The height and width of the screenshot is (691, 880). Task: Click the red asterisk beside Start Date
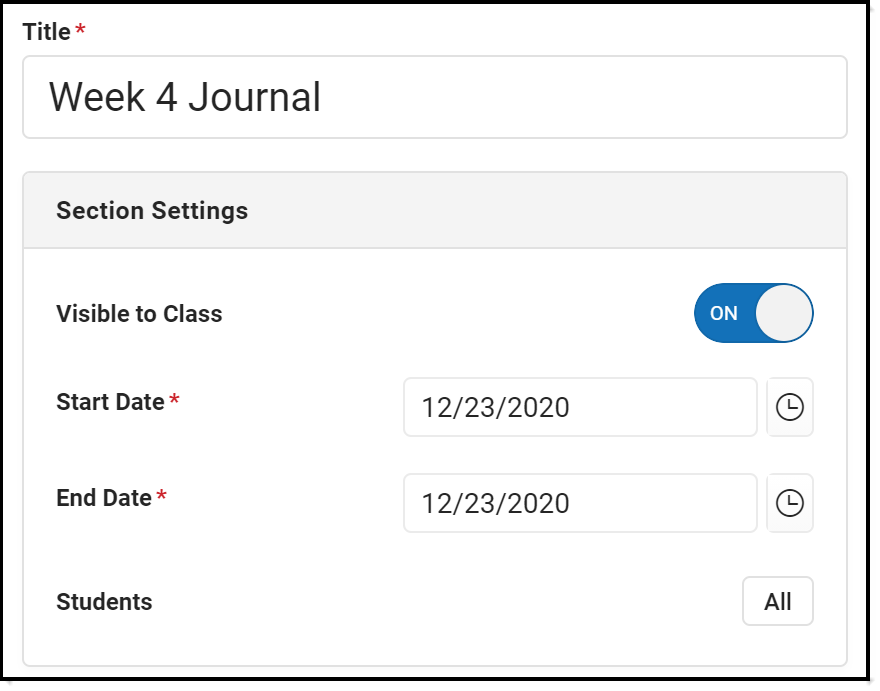click(x=174, y=402)
